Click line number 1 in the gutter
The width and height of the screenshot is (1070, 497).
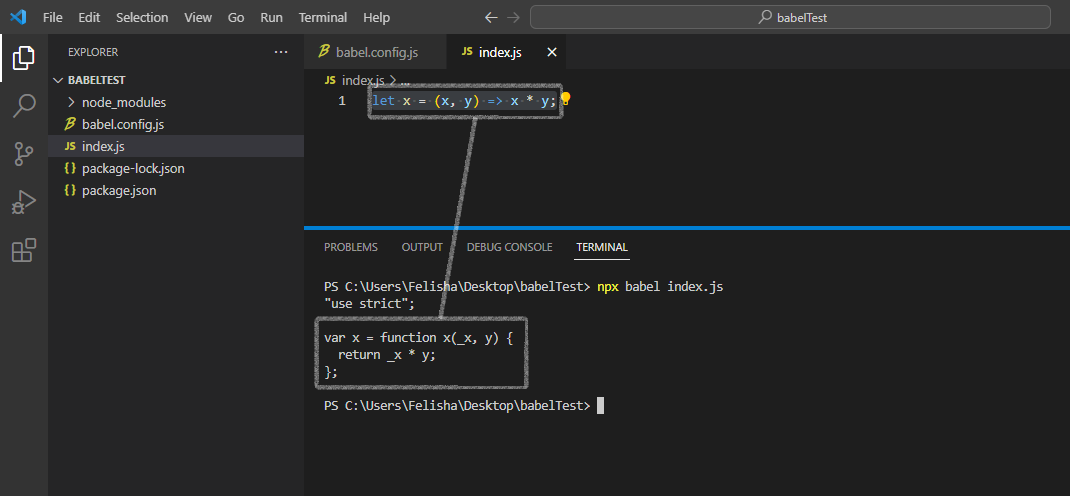click(x=342, y=101)
